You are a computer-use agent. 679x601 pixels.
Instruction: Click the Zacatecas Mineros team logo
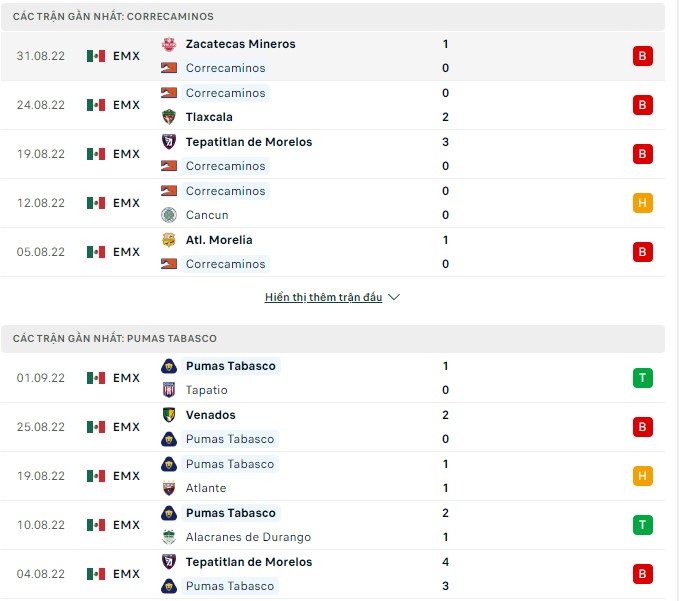[x=168, y=44]
